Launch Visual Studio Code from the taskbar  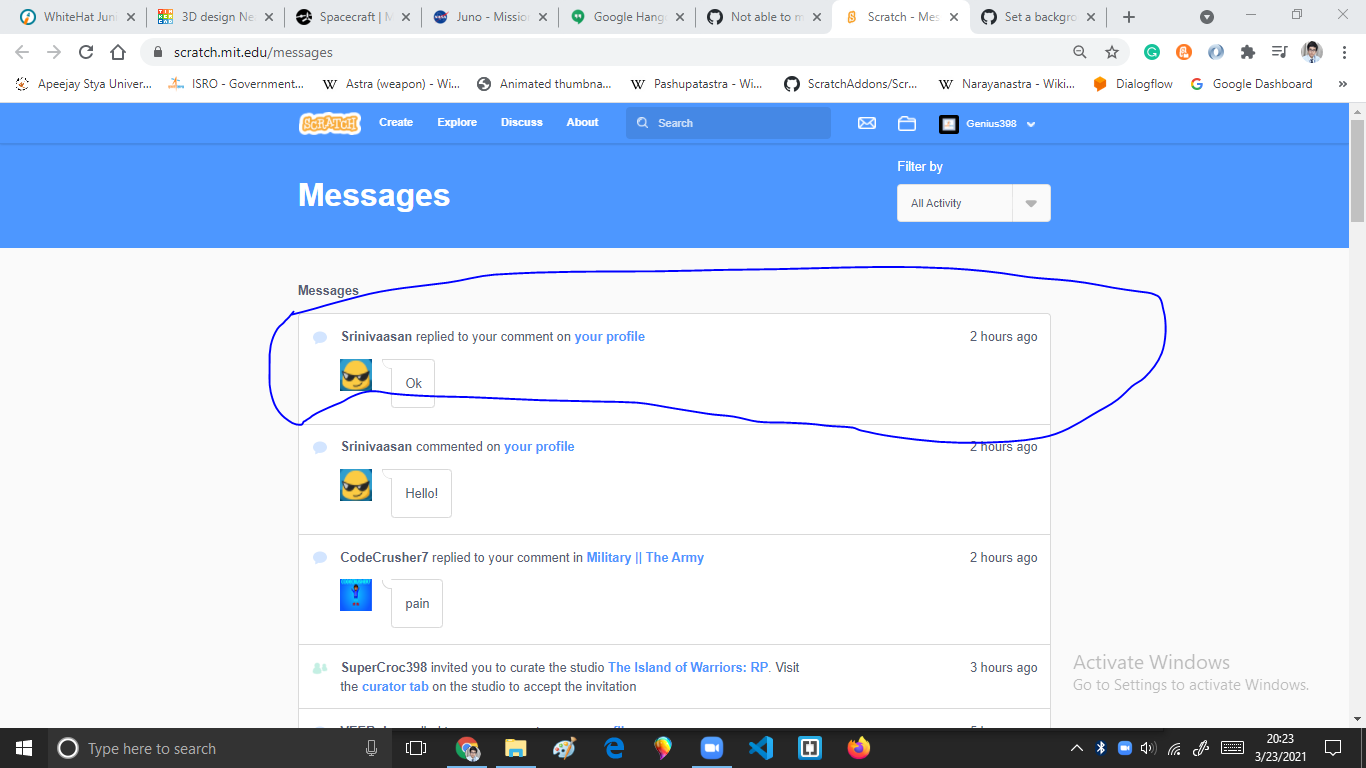760,747
